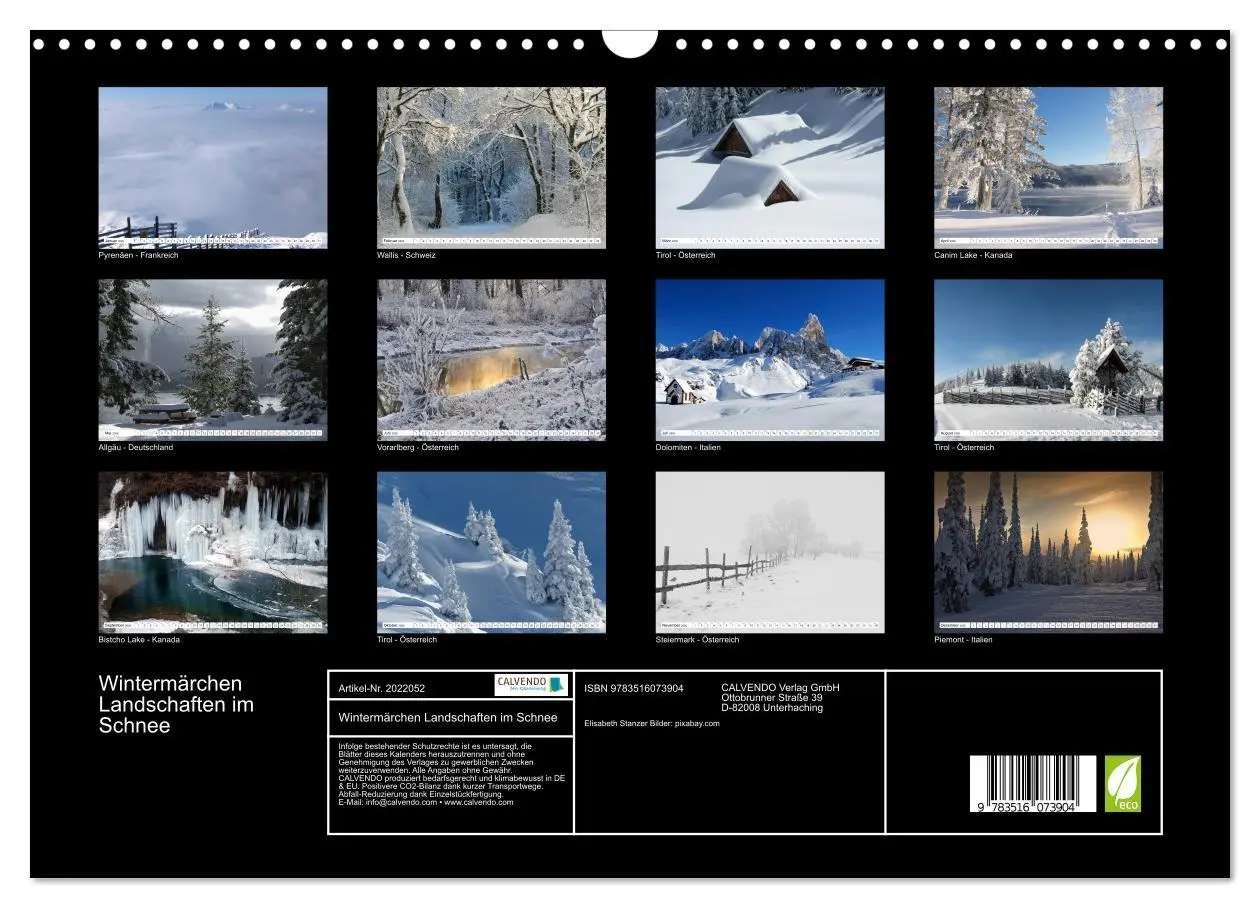Screen dimensions: 1260x908
Task: Click the caption 'Allgäu - Deutschland'
Action: [x=135, y=448]
